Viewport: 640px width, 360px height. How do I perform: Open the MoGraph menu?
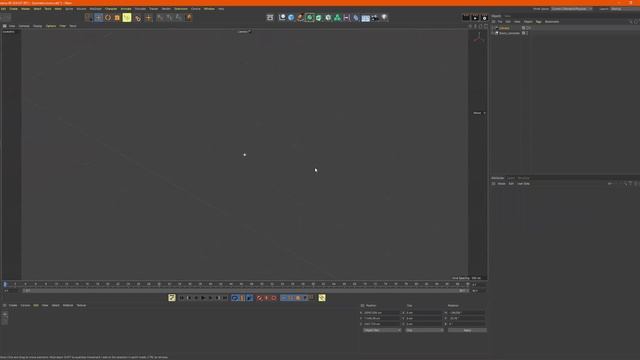[x=96, y=9]
